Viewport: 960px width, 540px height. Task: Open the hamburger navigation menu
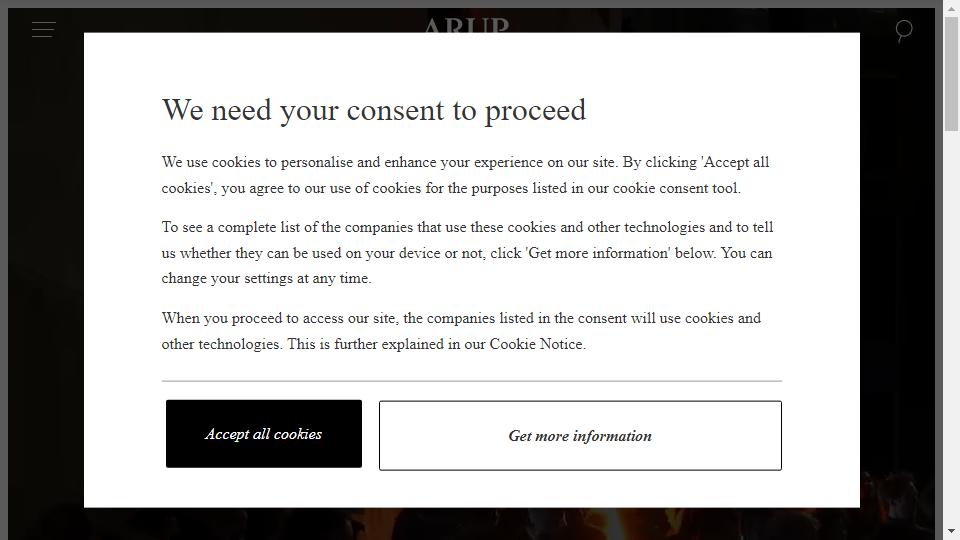tap(43, 29)
